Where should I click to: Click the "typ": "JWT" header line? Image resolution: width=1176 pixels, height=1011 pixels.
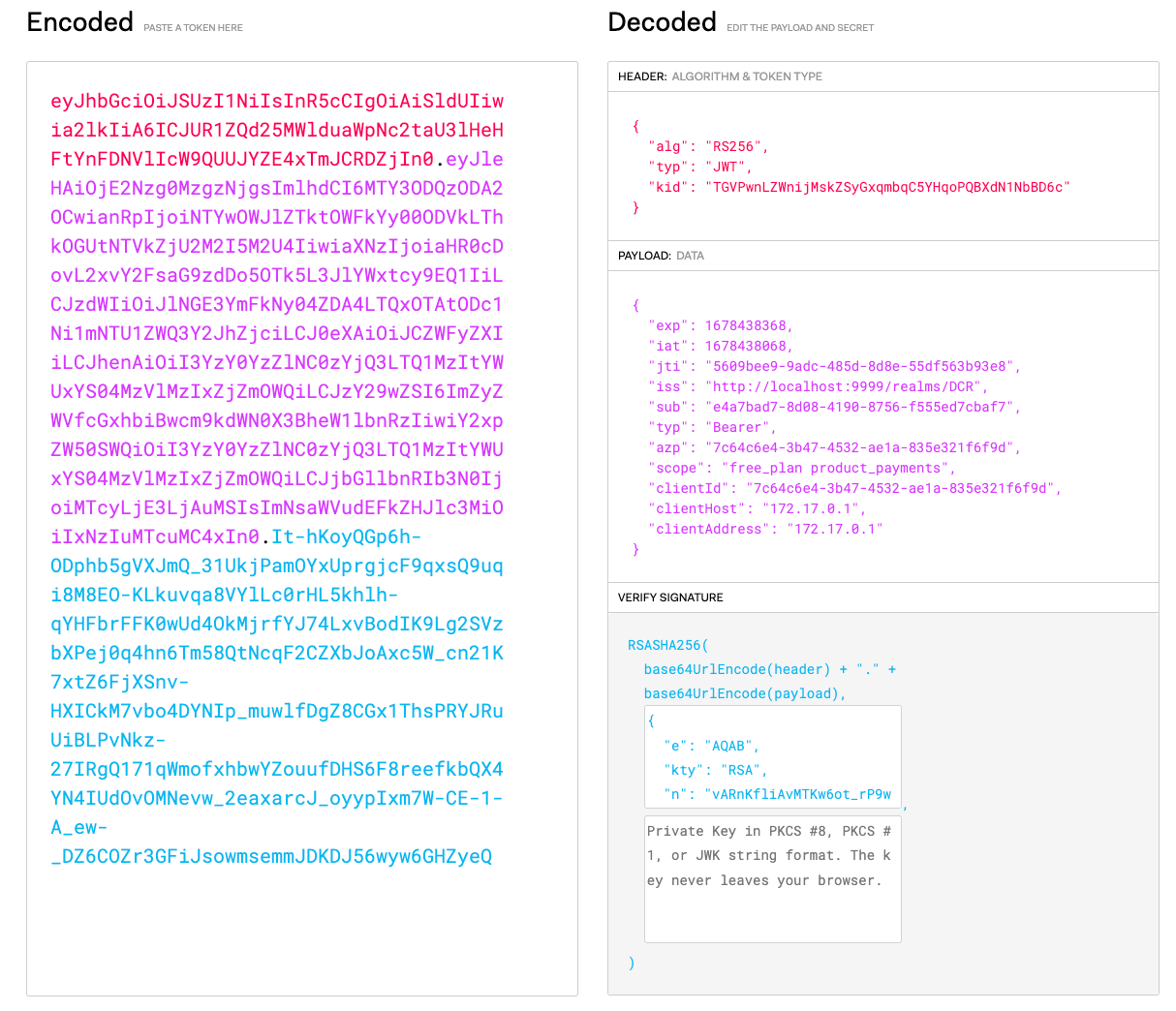(x=700, y=168)
